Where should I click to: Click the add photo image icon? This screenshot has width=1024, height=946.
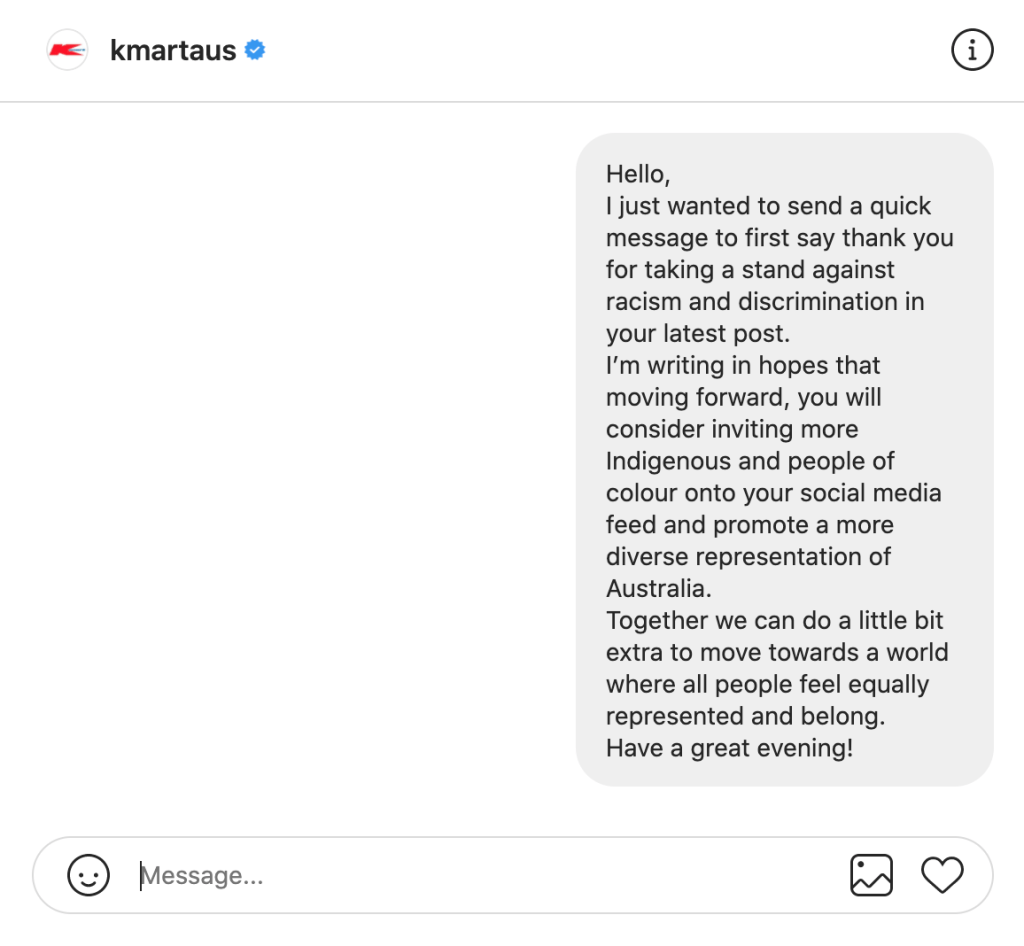871,876
